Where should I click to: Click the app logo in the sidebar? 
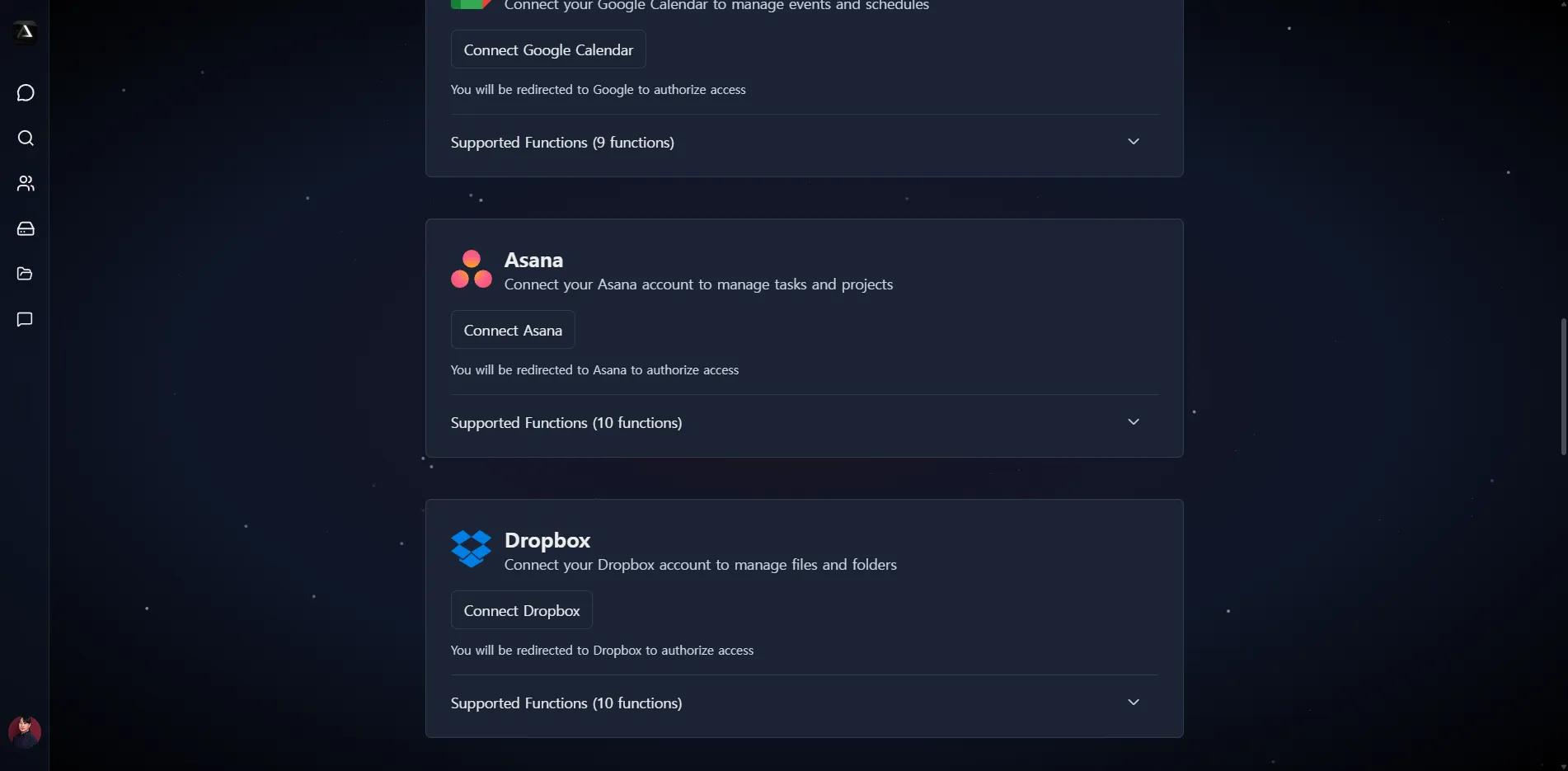tap(25, 31)
